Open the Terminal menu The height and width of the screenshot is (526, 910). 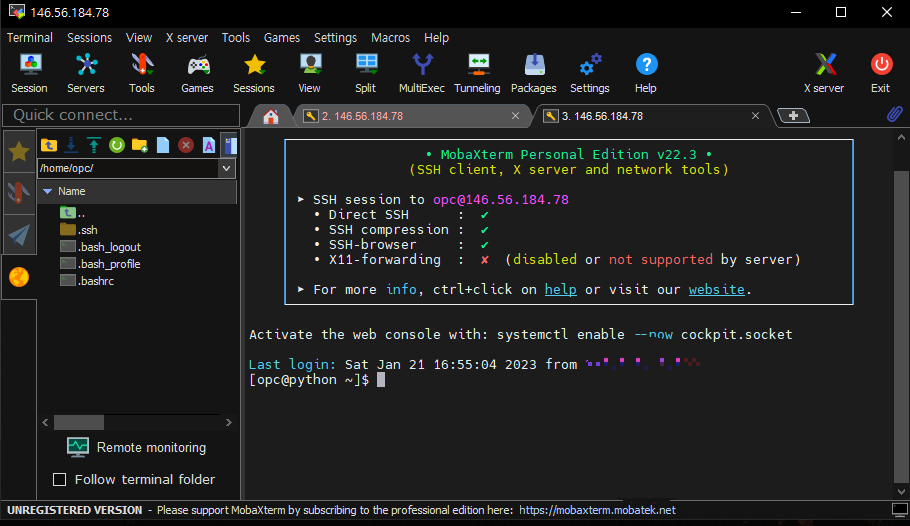(30, 38)
